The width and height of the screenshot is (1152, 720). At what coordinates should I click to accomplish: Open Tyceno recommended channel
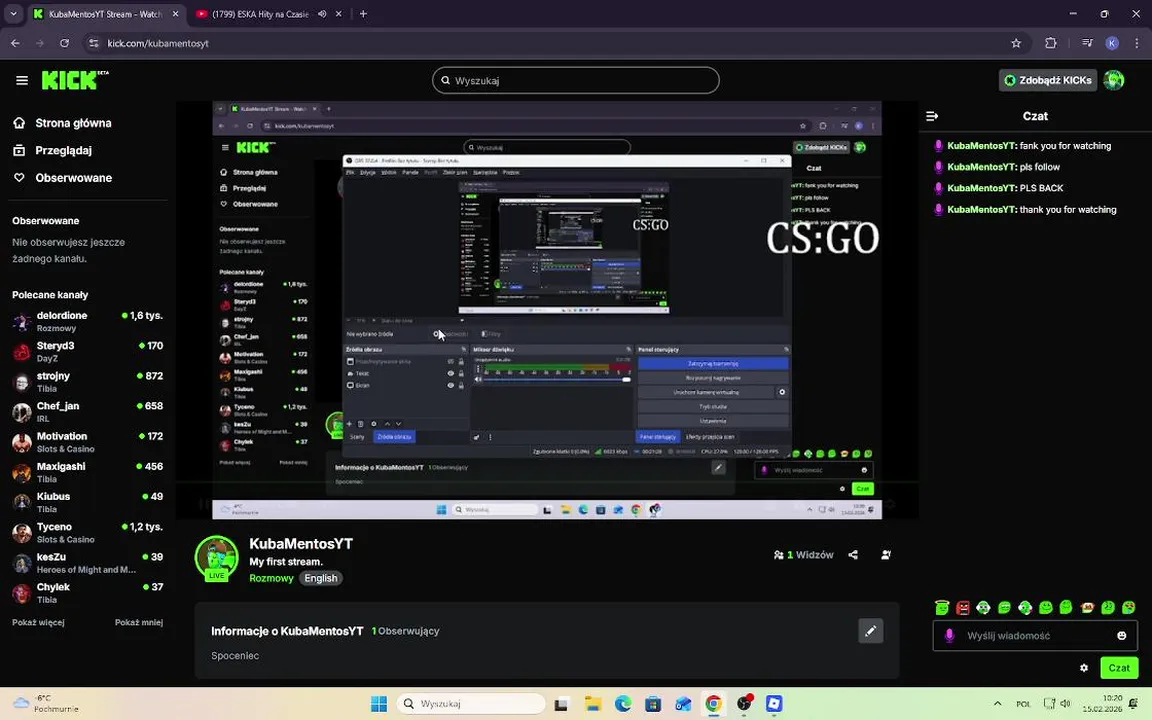coord(87,533)
